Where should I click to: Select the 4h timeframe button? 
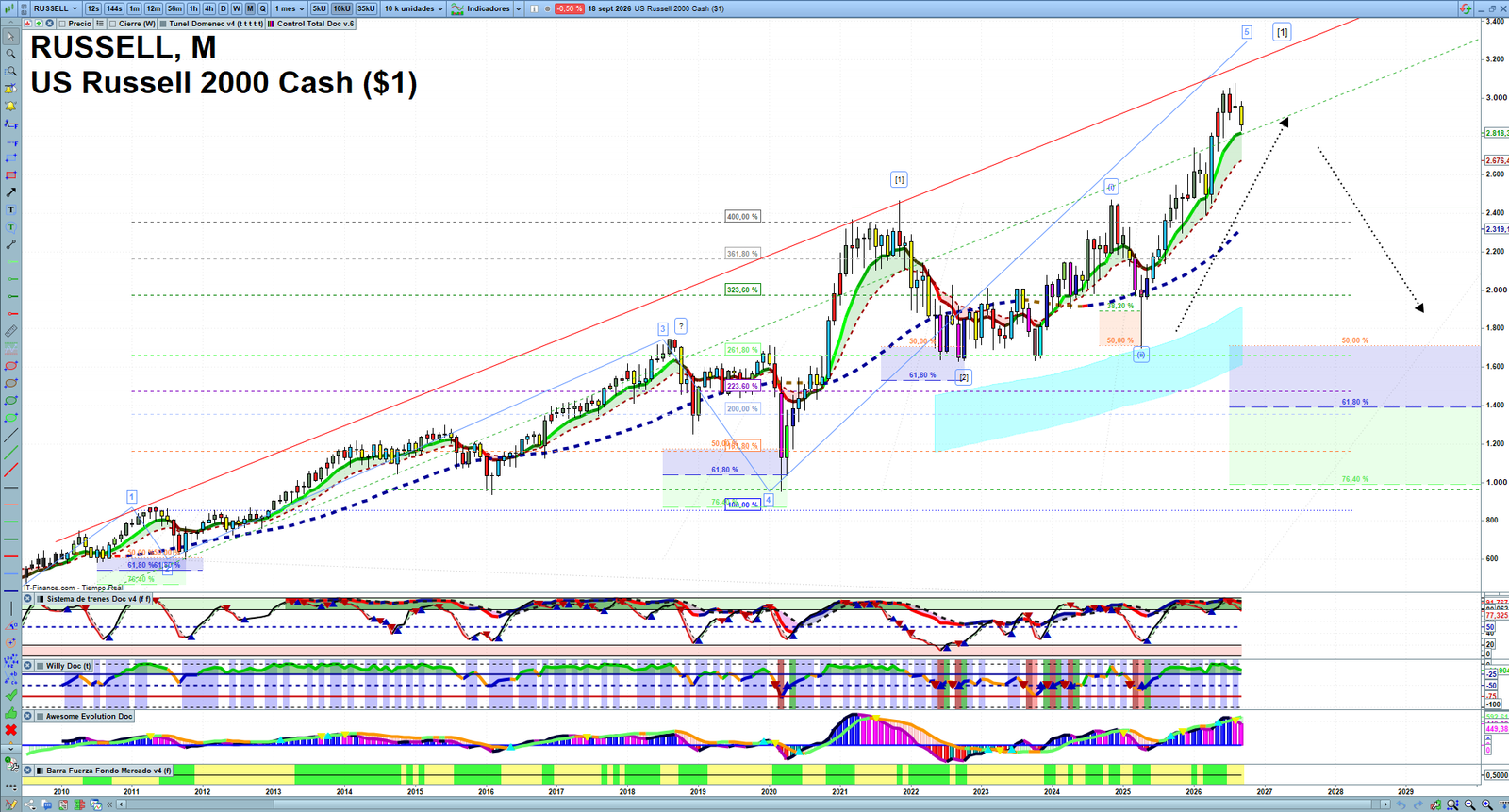pos(208,8)
